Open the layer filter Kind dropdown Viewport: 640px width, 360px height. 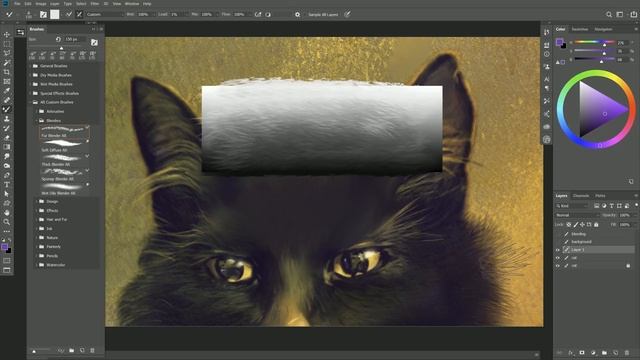pos(572,206)
